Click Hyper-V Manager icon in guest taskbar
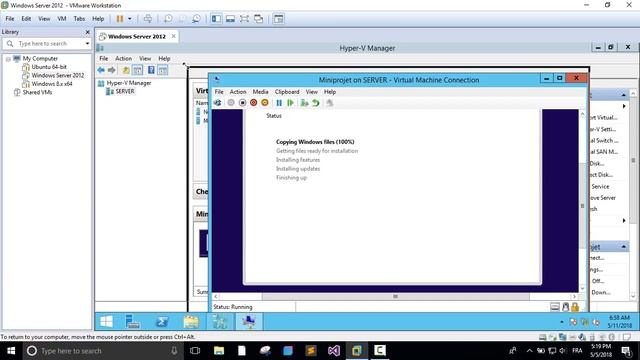This screenshot has height=360, width=640. tap(220, 322)
